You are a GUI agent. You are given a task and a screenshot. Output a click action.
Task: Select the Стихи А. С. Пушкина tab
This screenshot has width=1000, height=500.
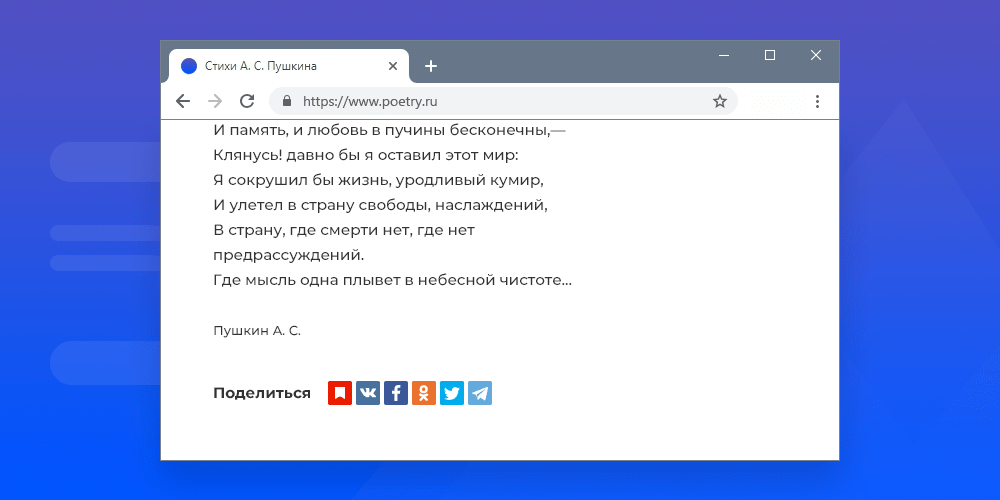289,66
